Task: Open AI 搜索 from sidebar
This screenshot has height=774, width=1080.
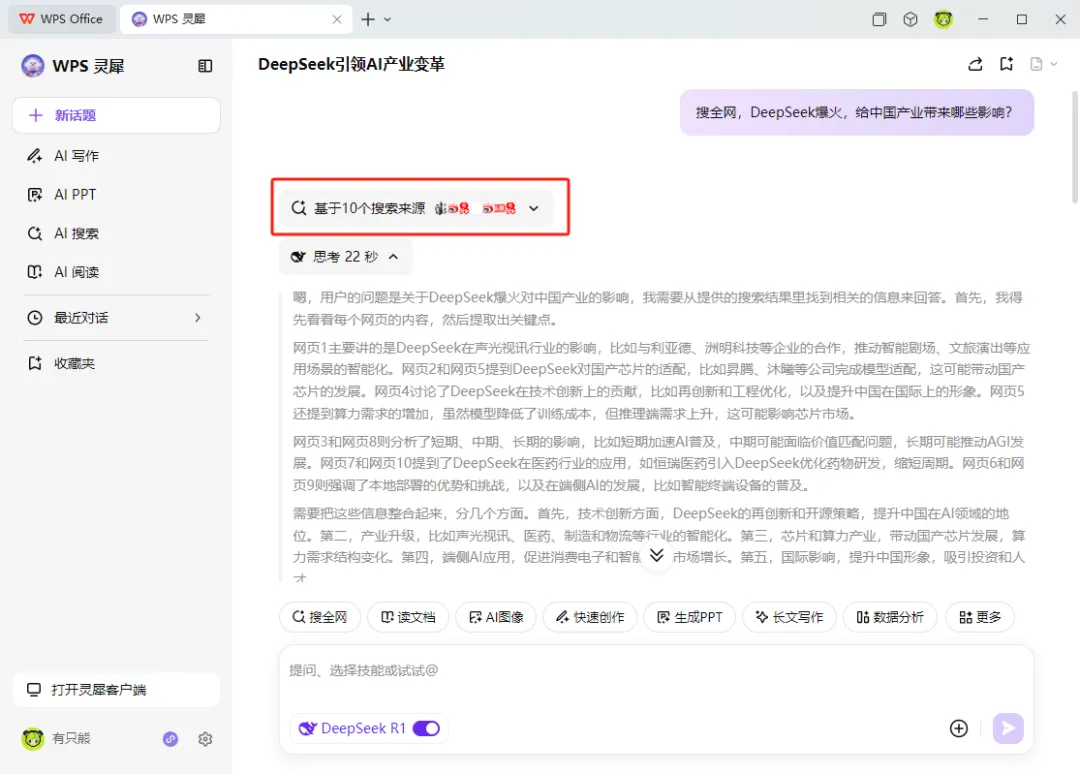Action: [x=76, y=233]
